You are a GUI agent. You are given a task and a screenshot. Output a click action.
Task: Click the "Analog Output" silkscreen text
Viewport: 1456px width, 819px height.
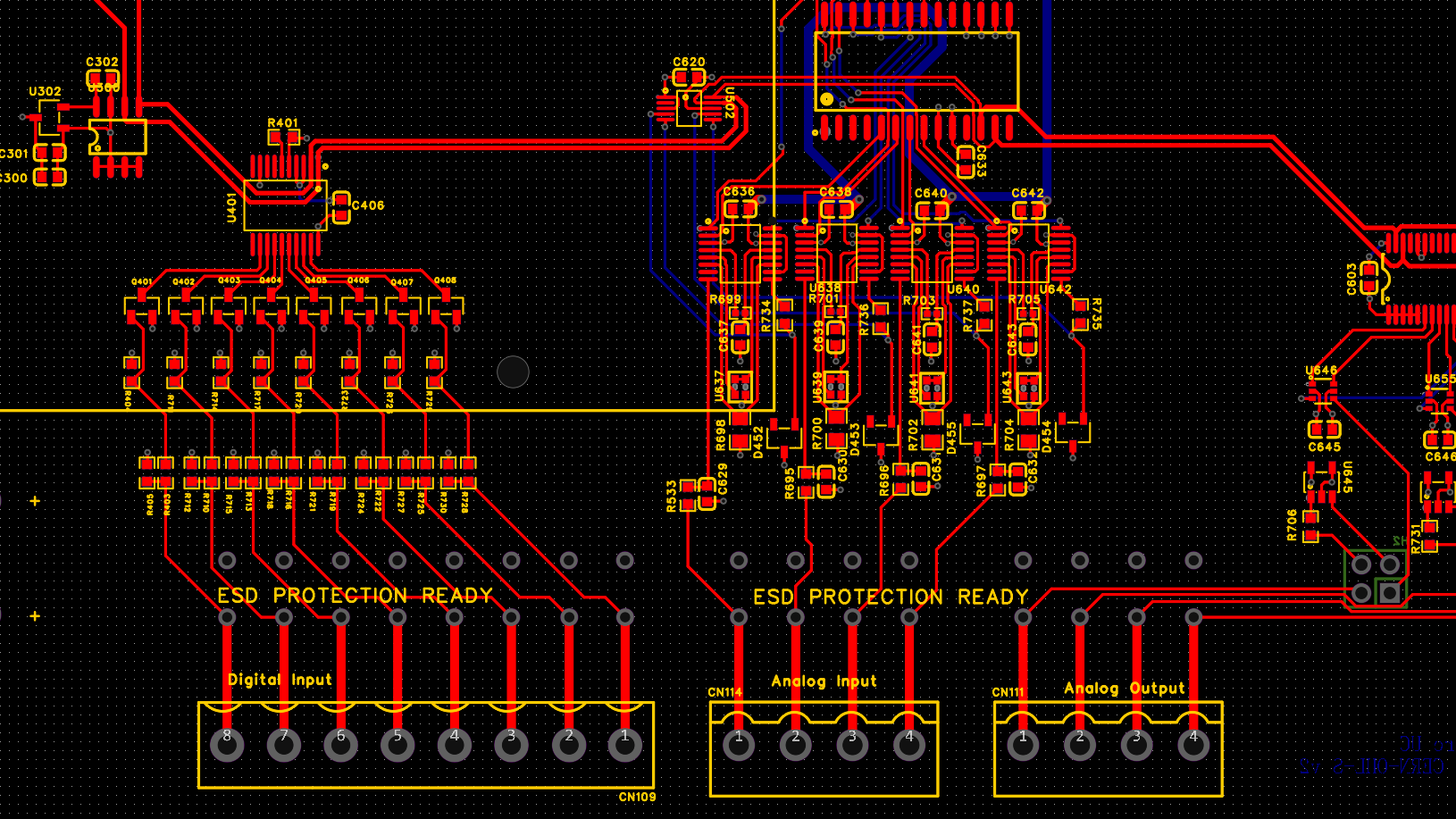click(1124, 688)
